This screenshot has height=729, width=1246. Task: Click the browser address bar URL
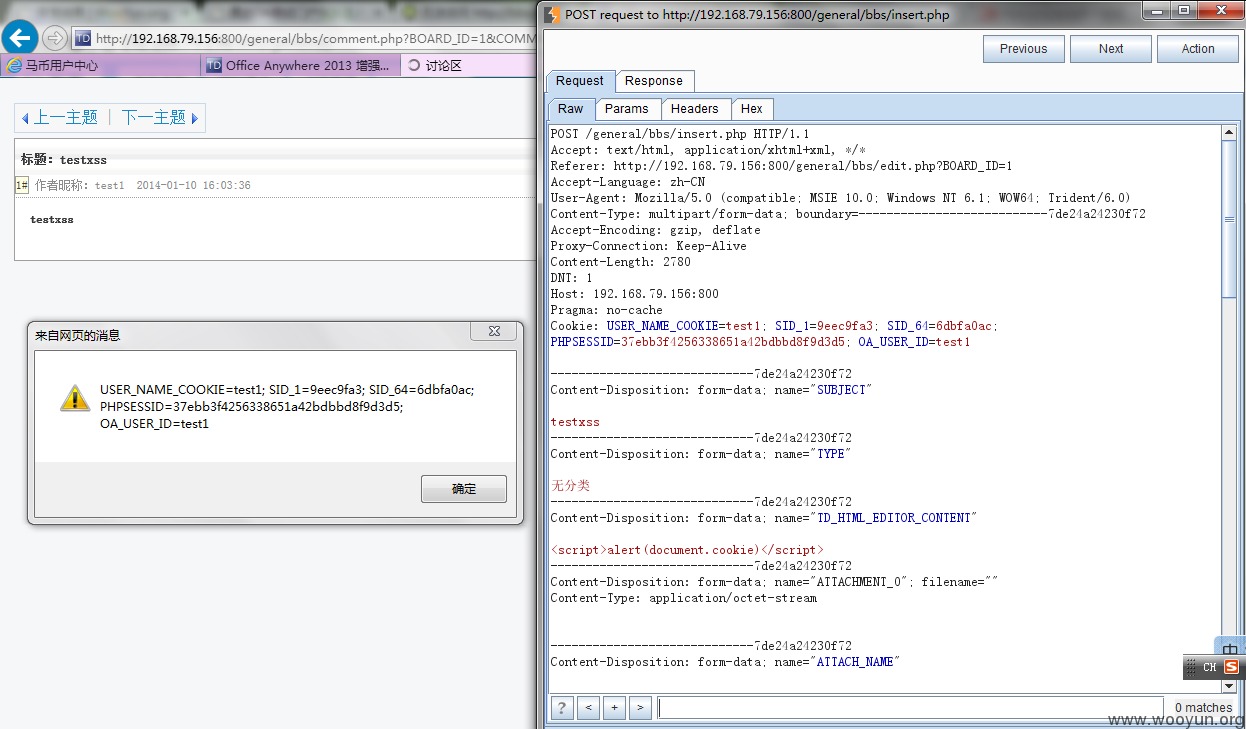(315, 38)
